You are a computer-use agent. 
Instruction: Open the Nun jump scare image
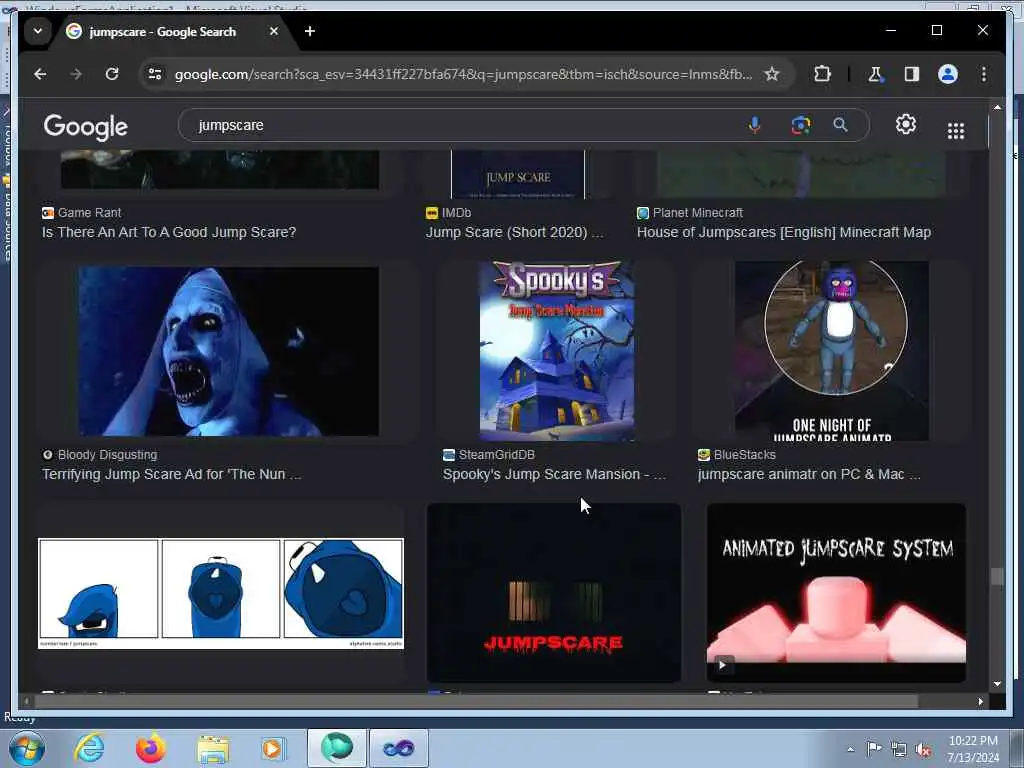pyautogui.click(x=229, y=351)
